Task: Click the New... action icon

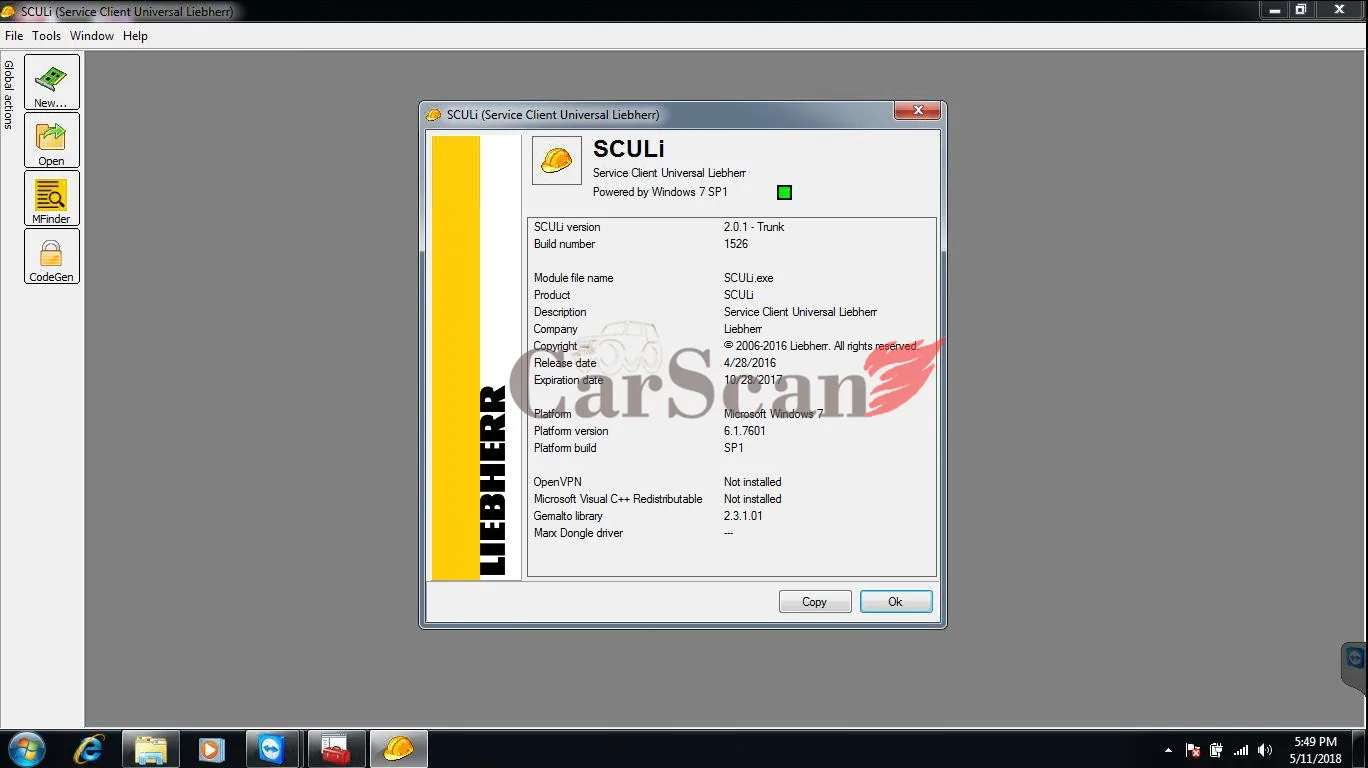Action: click(x=52, y=82)
